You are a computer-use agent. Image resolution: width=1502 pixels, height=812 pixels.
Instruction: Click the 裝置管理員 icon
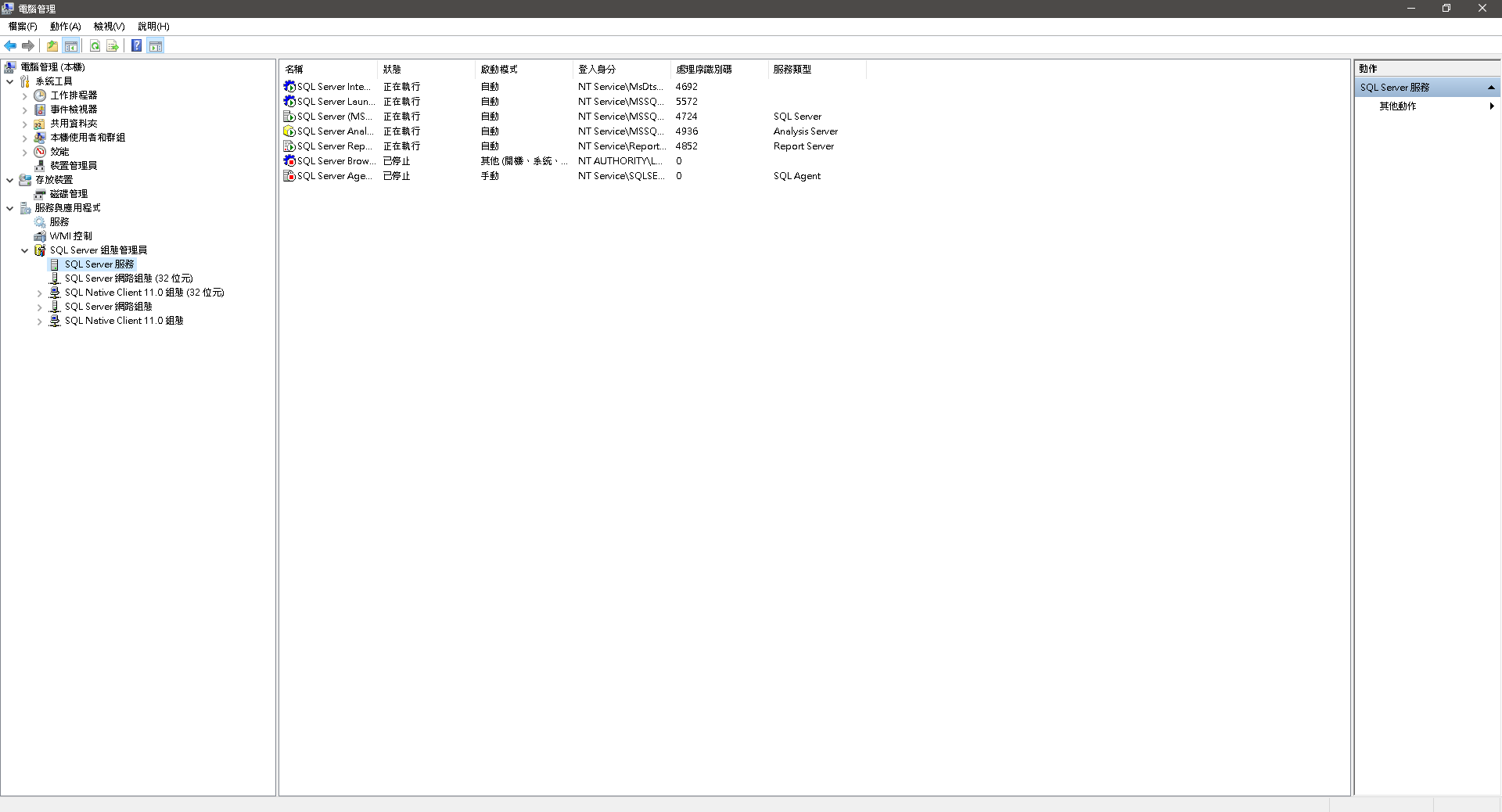click(40, 166)
